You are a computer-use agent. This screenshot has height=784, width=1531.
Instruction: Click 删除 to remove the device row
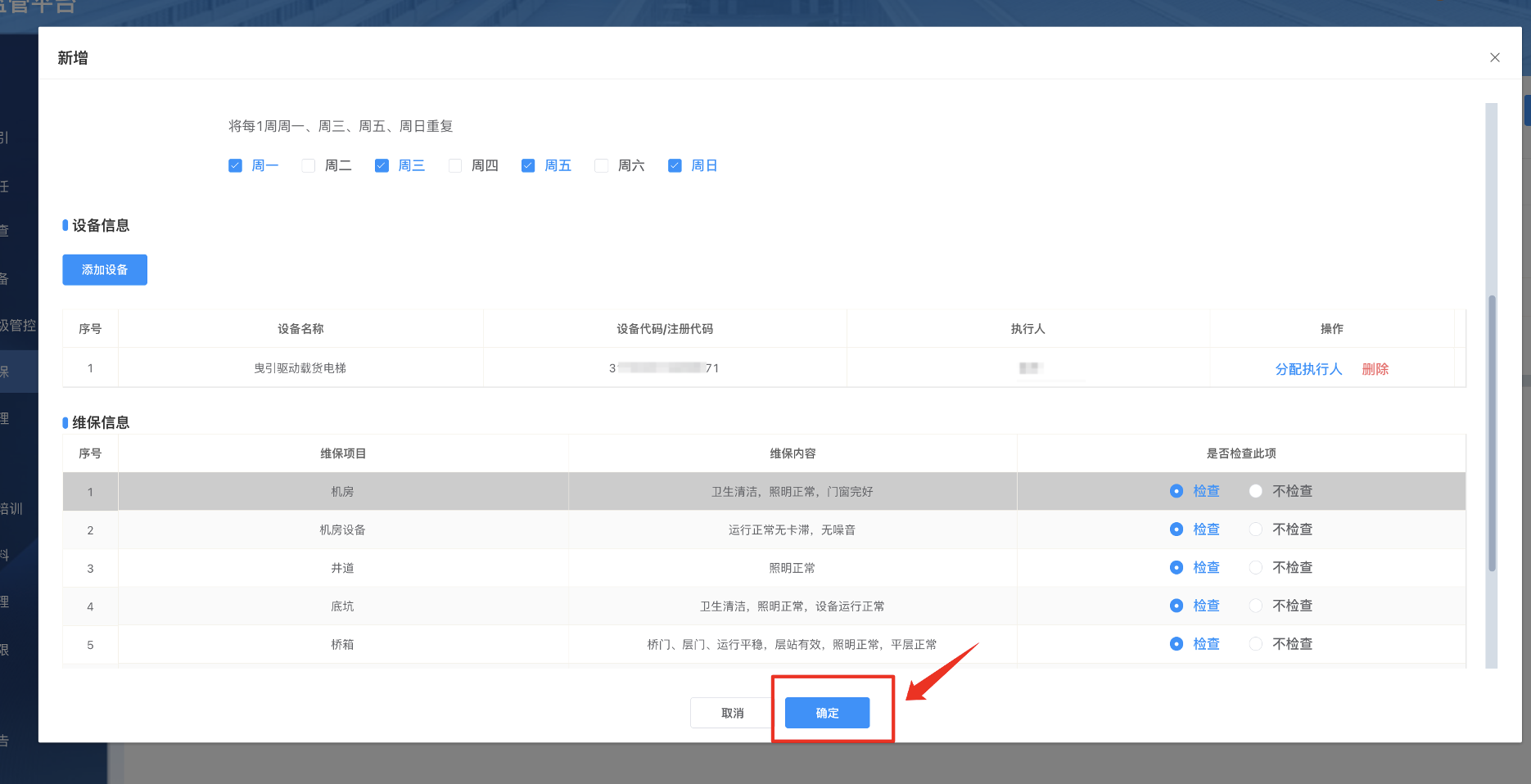click(x=1375, y=369)
